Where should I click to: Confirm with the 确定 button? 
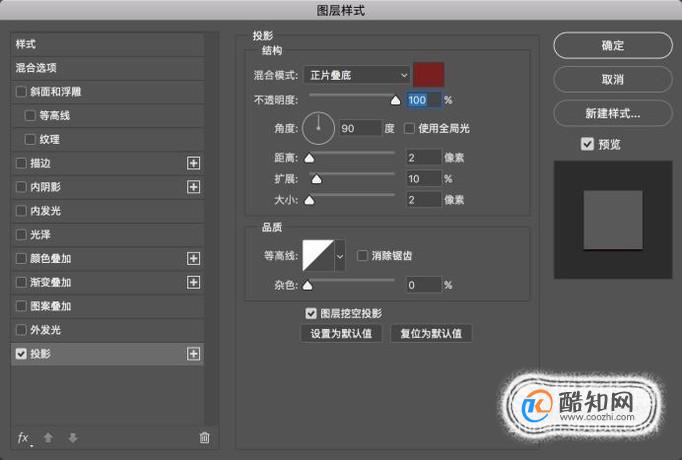tap(612, 45)
